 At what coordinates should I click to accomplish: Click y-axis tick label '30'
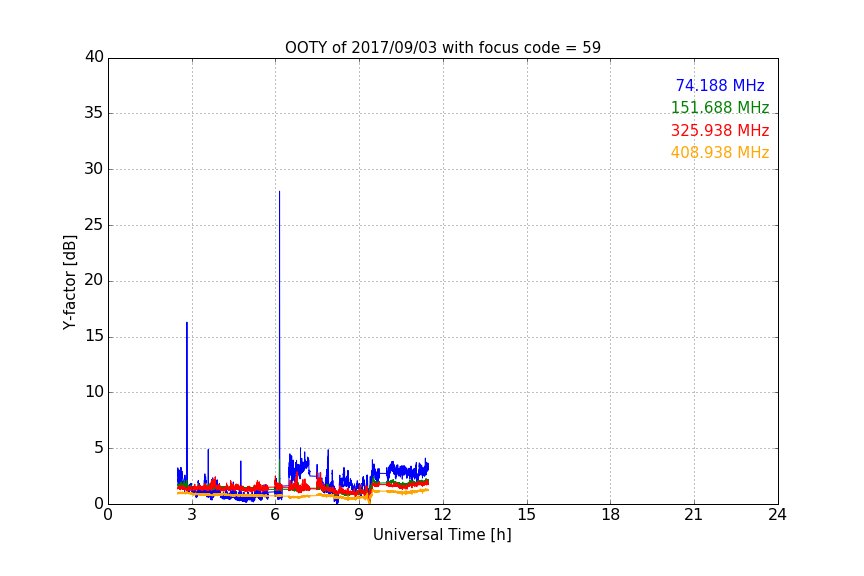coord(94,169)
